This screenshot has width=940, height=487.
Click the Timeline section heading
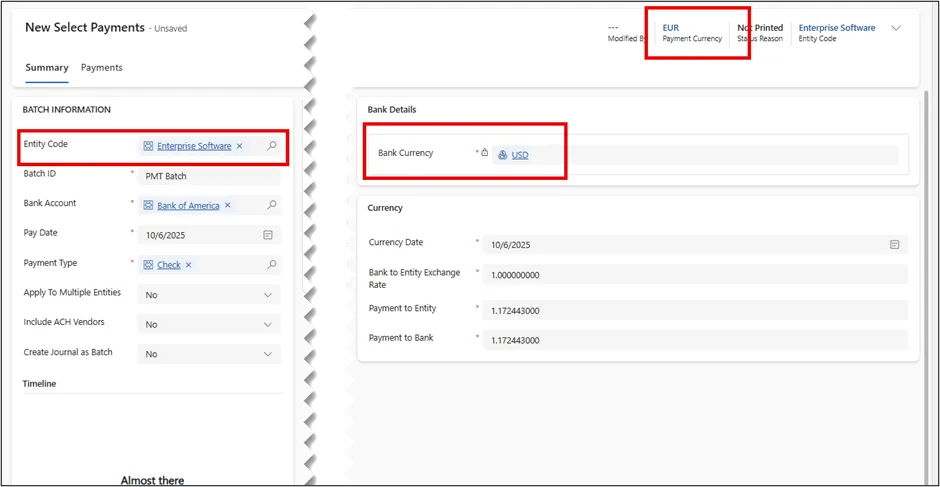[x=40, y=383]
